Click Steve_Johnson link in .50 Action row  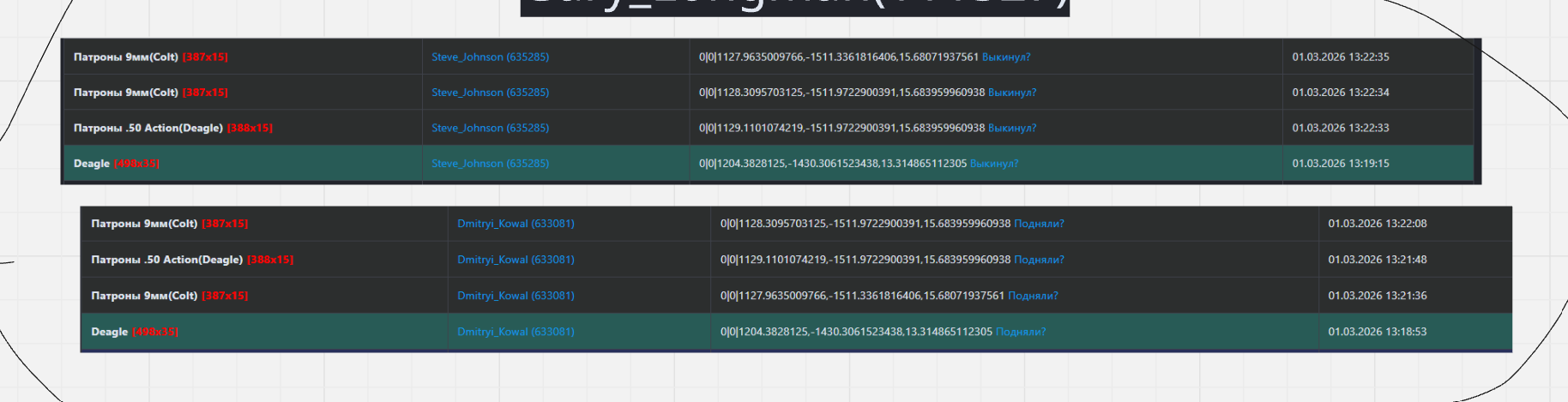tap(490, 128)
